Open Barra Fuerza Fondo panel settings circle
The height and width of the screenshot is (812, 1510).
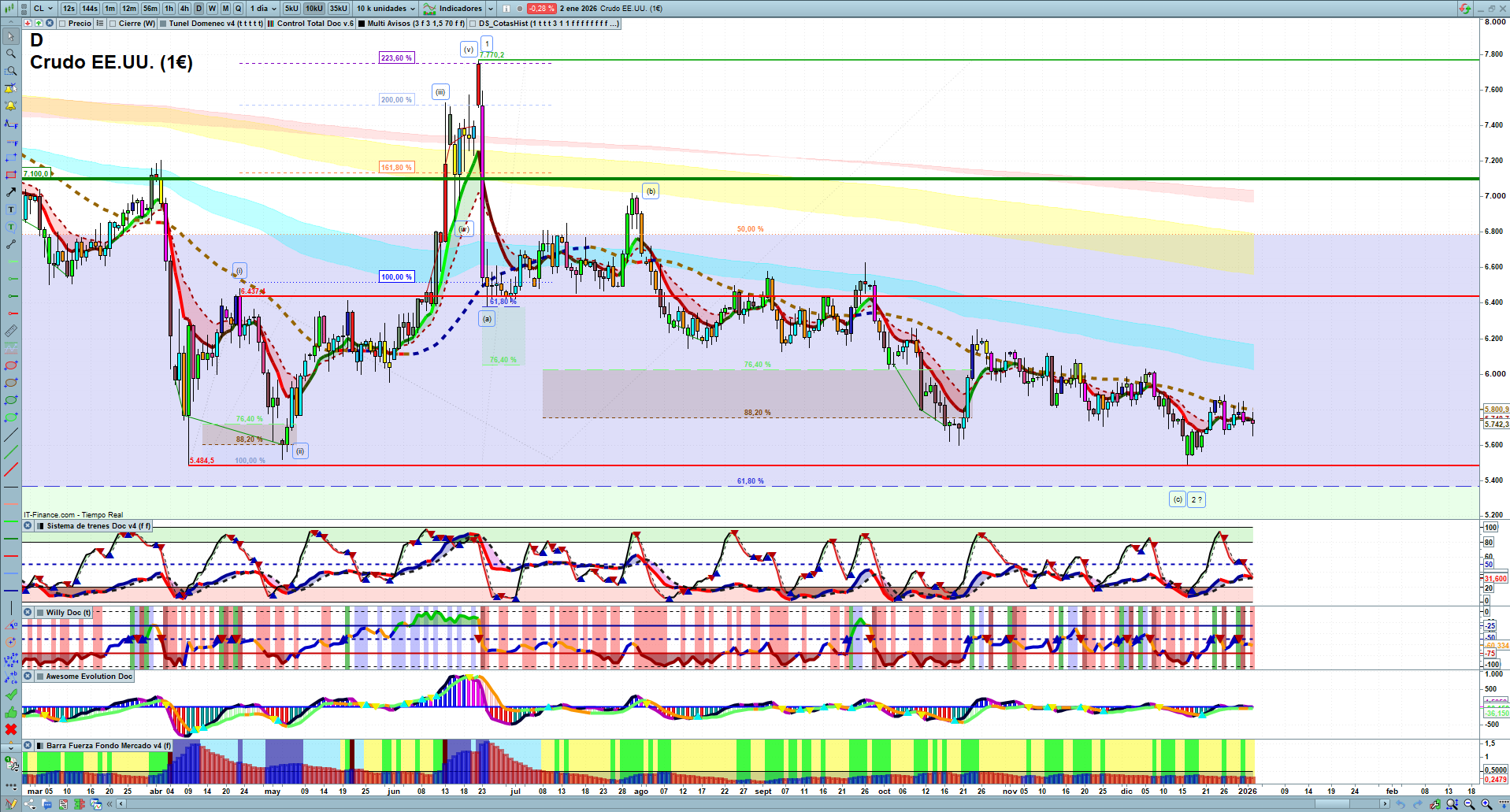point(28,745)
